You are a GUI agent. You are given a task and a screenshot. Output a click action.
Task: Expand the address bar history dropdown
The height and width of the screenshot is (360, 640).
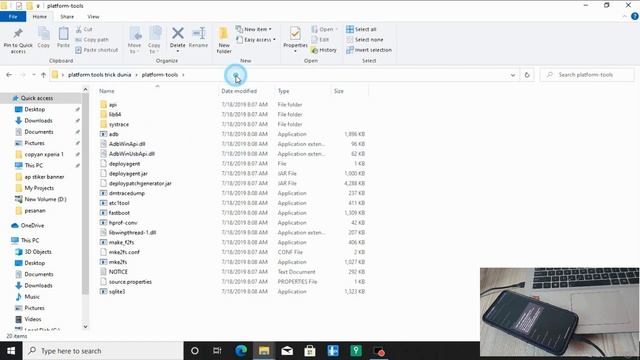click(x=513, y=75)
